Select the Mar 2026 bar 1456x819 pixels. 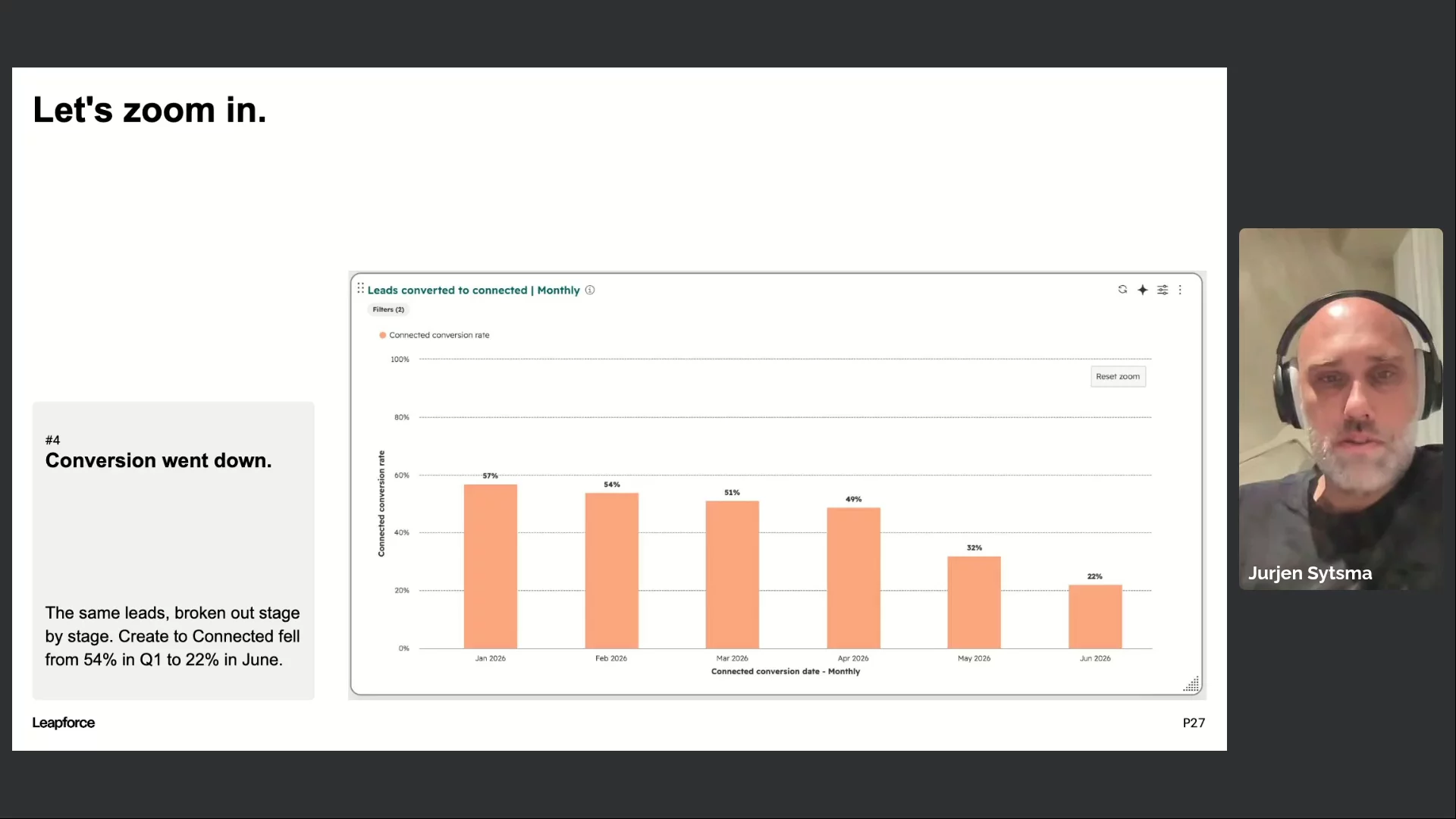tap(732, 575)
